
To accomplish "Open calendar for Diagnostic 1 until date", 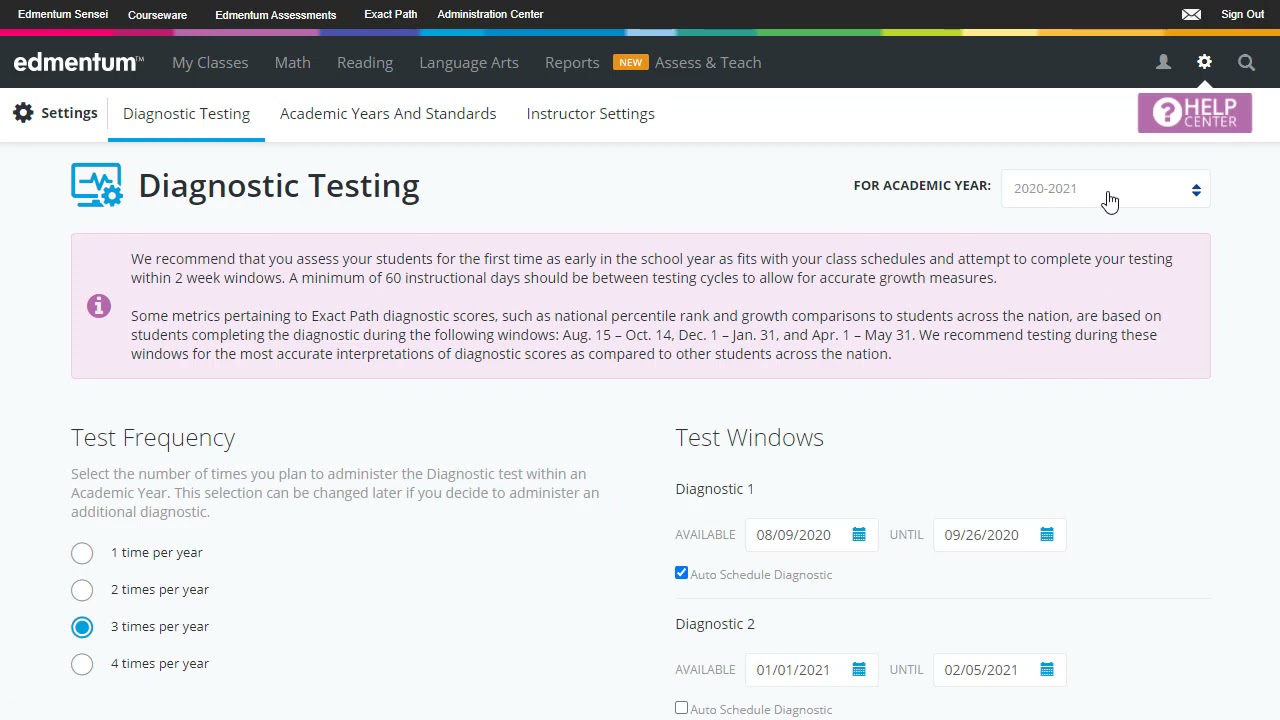I will [1047, 535].
